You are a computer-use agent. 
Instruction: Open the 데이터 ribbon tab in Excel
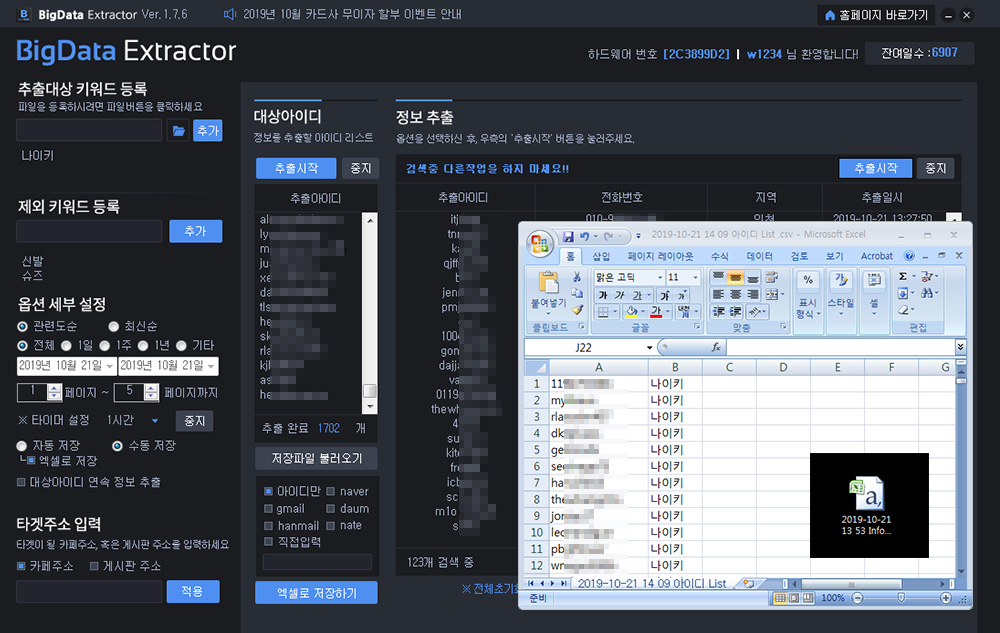[x=759, y=256]
